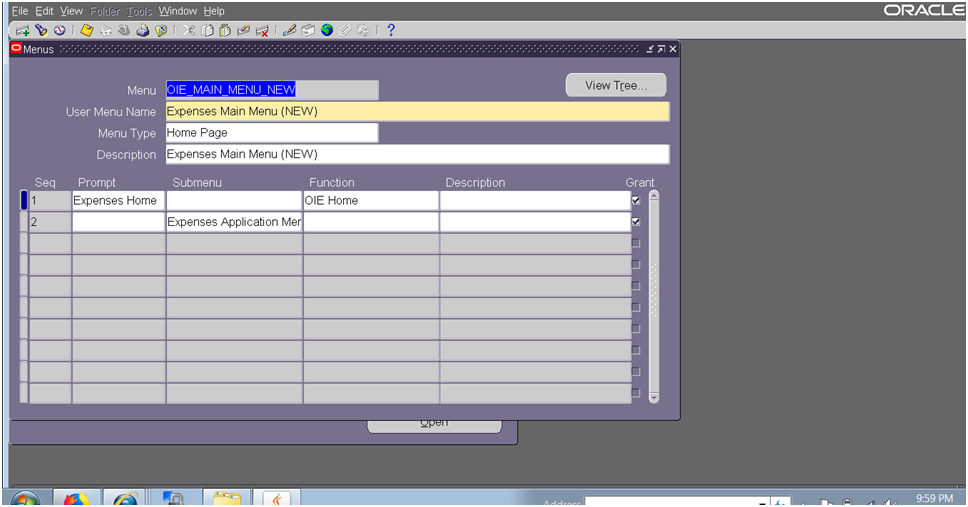Click the grayed Next Step toolbar icon
The width and height of the screenshot is (968, 507).
tap(106, 30)
